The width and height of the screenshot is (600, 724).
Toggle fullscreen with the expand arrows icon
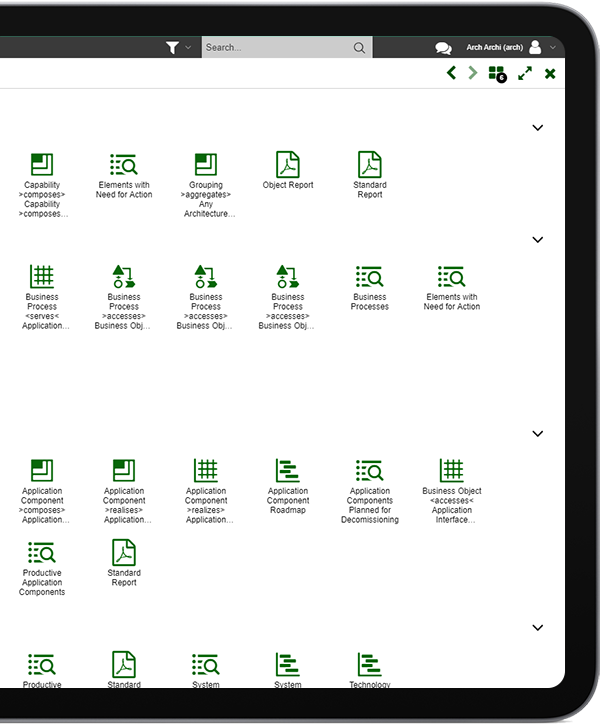click(525, 73)
